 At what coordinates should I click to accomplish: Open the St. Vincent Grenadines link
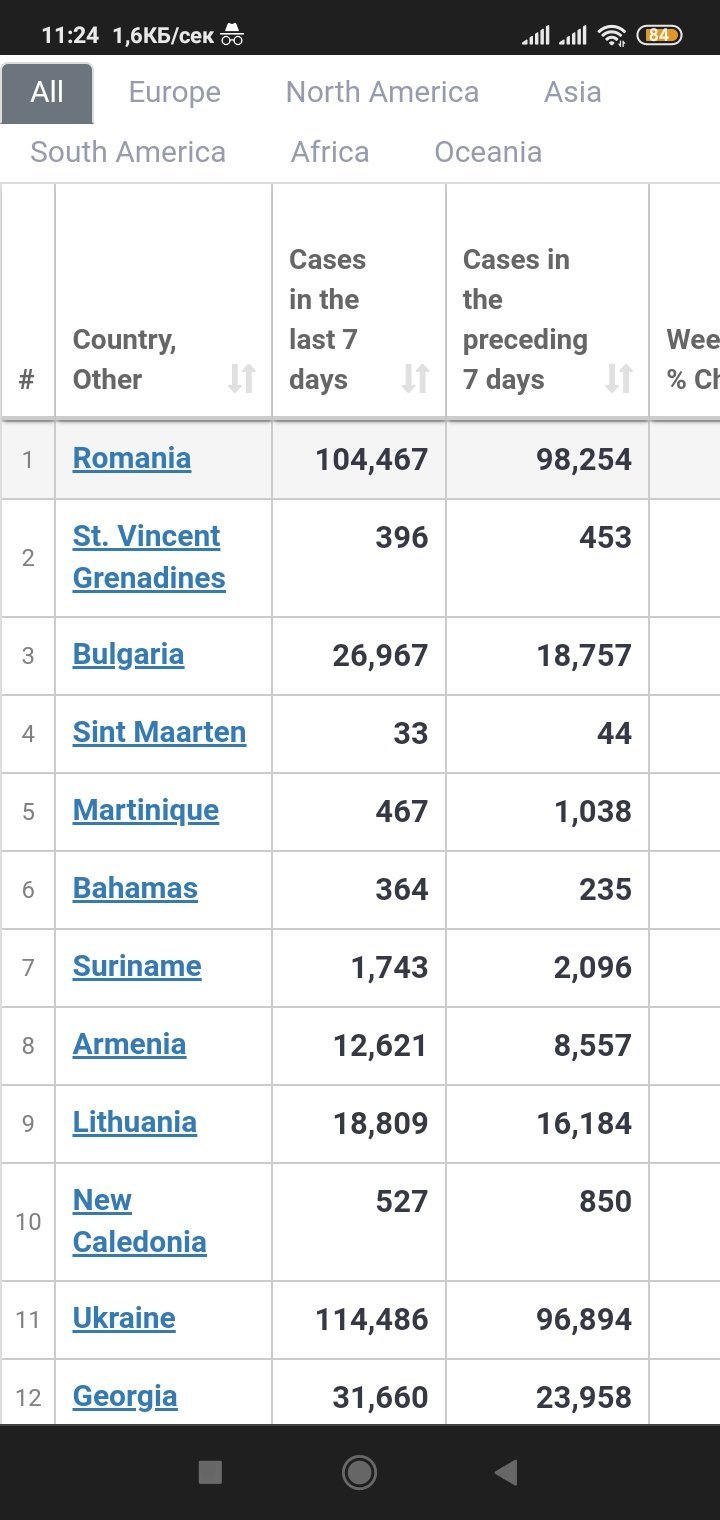click(x=148, y=557)
